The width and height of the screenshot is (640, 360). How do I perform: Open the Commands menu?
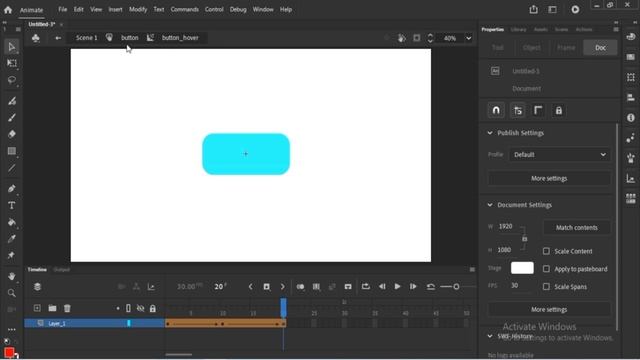click(x=184, y=9)
